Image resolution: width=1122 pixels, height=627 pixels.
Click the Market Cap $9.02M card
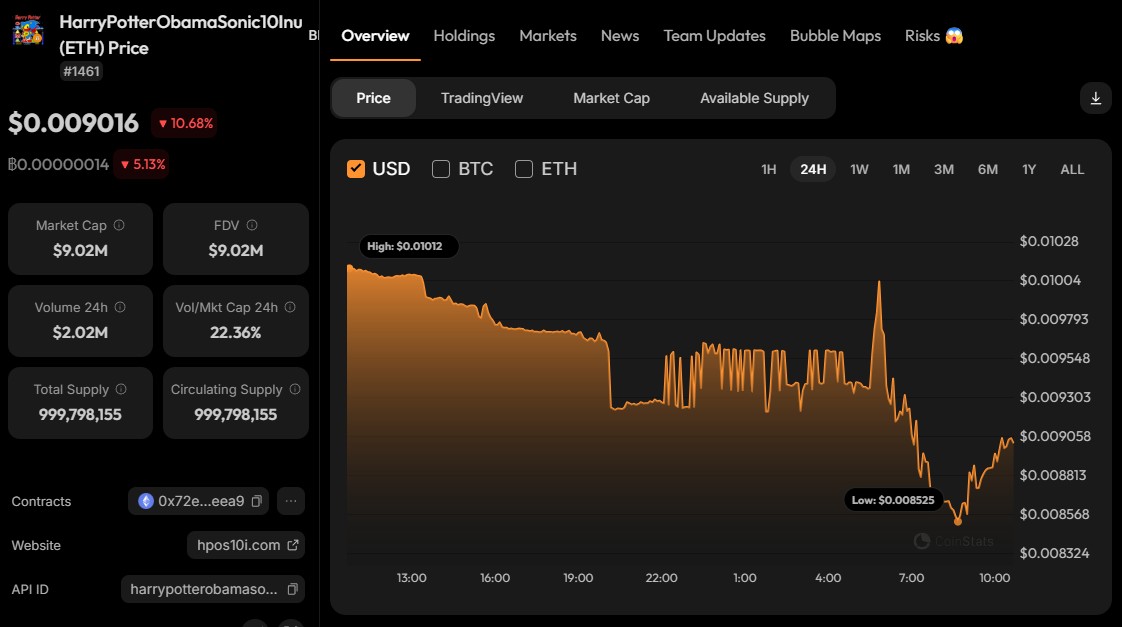(x=80, y=239)
